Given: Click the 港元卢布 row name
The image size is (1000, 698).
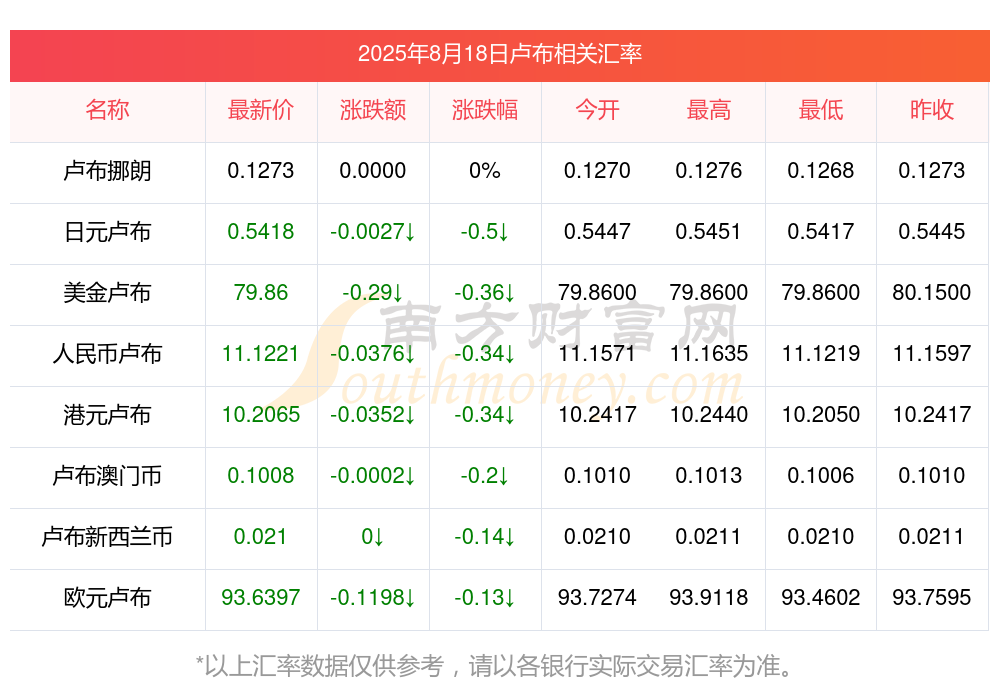Looking at the screenshot, I should (x=107, y=415).
